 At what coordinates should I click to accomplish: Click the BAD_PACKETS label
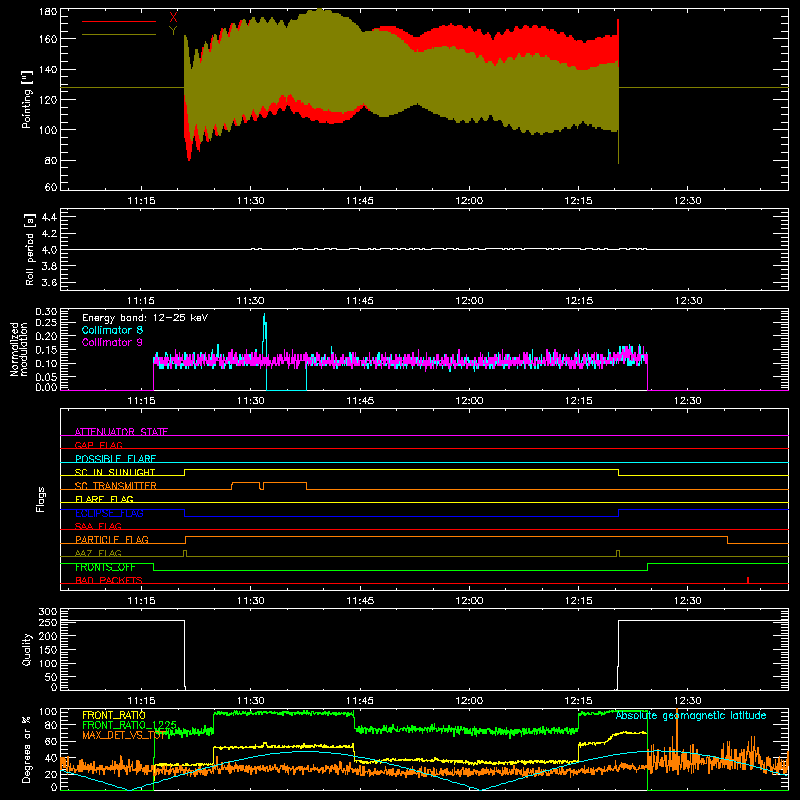coord(109,580)
